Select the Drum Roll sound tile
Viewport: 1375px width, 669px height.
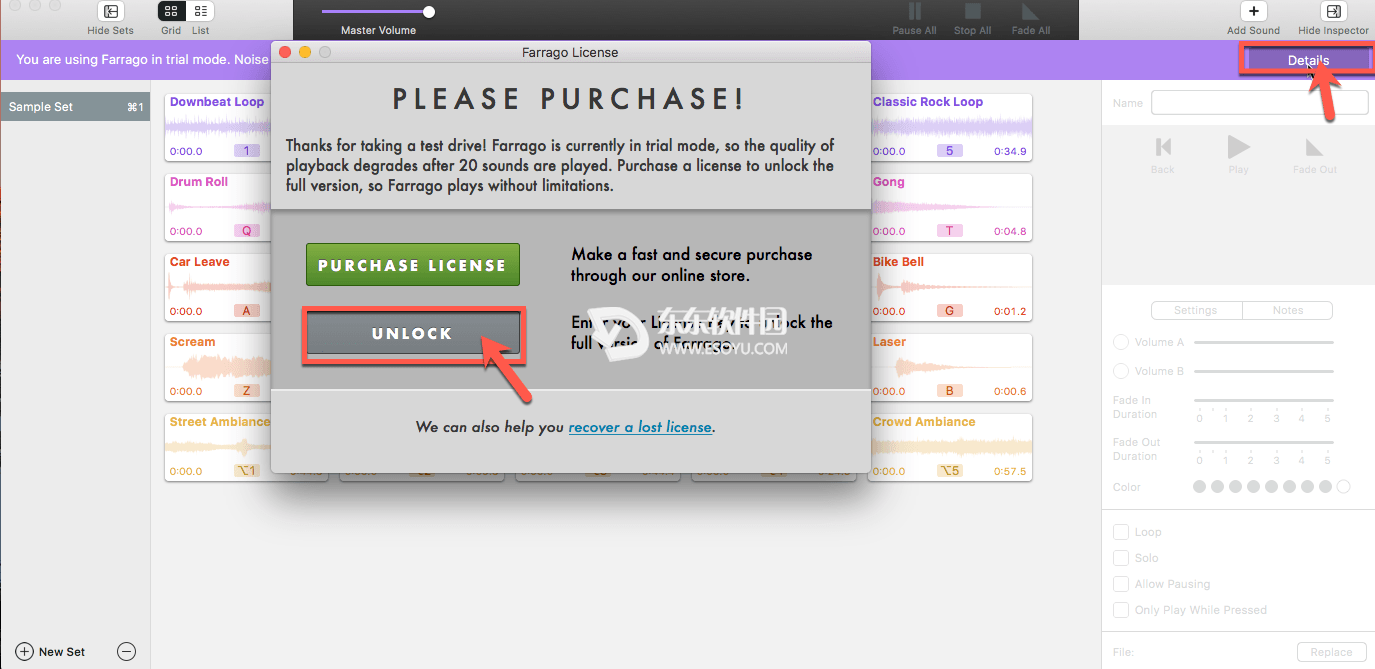(x=218, y=208)
